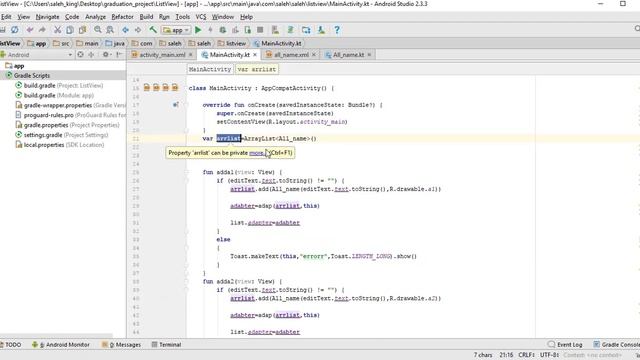Click the Debug app bug icon
640x360 pixels.
click(223, 30)
